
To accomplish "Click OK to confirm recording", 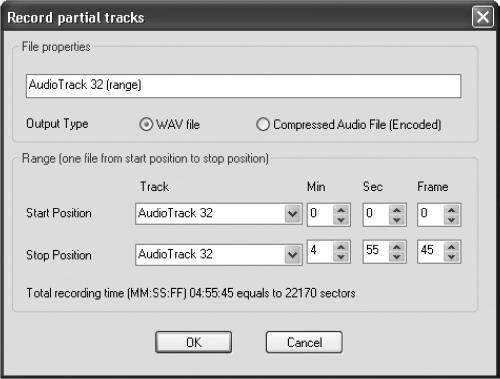I will click(x=194, y=342).
